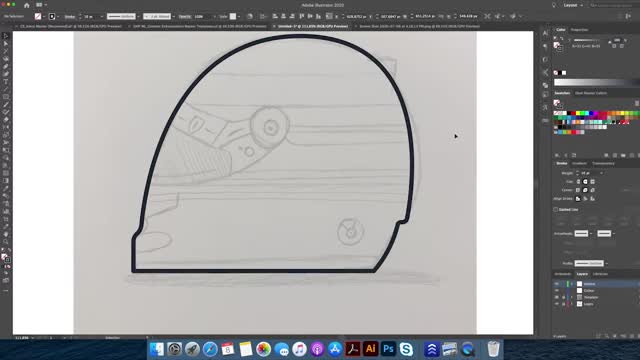The image size is (640, 360).
Task: Choose the Miter Join corner icon
Action: pyautogui.click(x=578, y=190)
